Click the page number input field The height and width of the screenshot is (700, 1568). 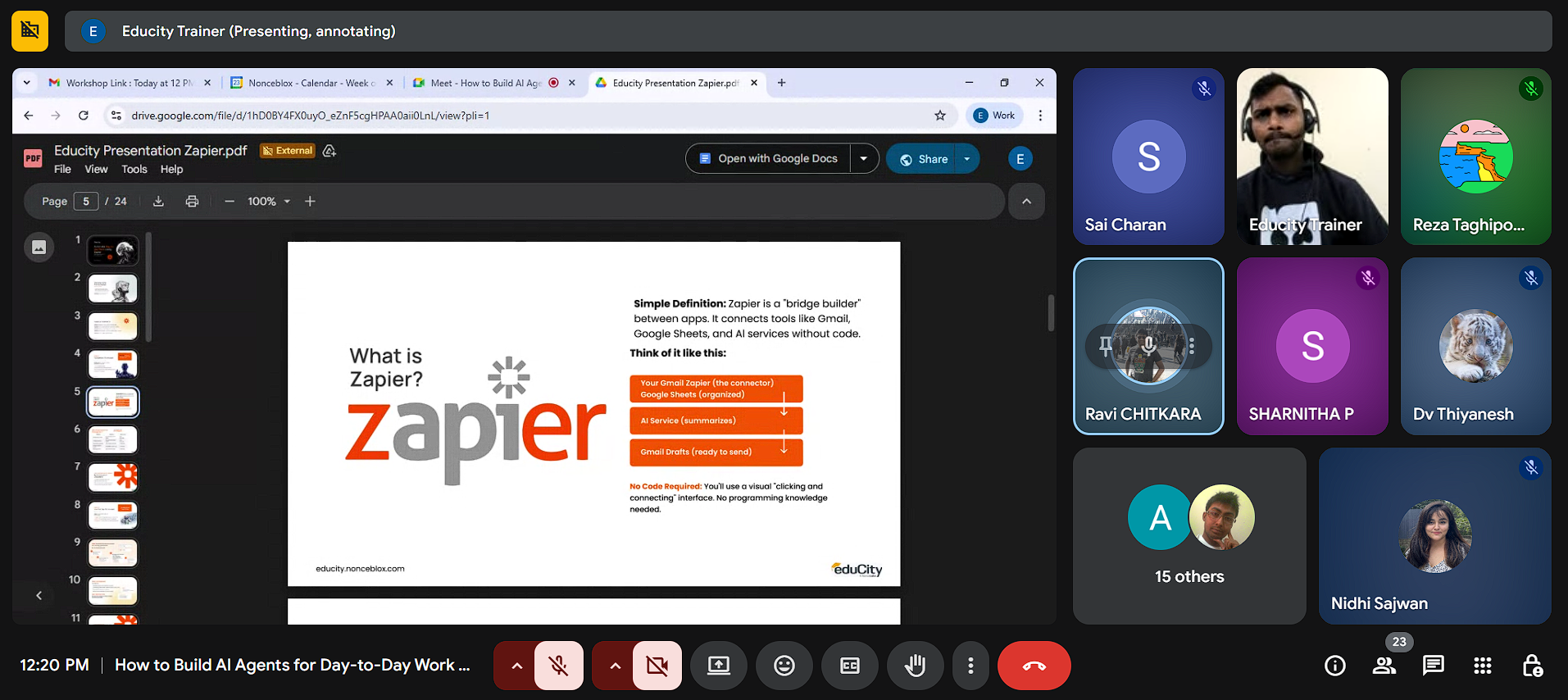(86, 201)
